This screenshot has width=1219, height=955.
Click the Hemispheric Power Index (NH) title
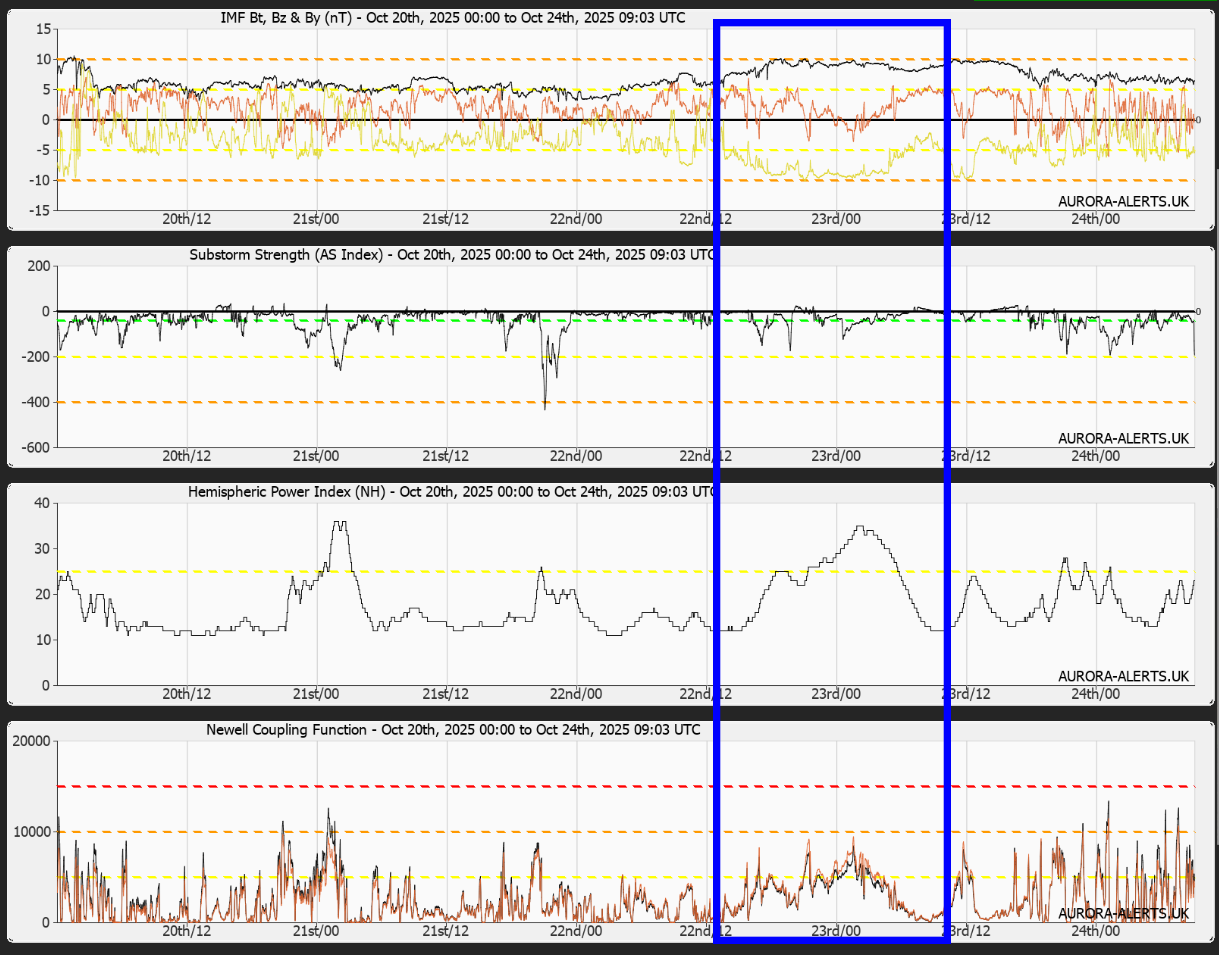(452, 492)
